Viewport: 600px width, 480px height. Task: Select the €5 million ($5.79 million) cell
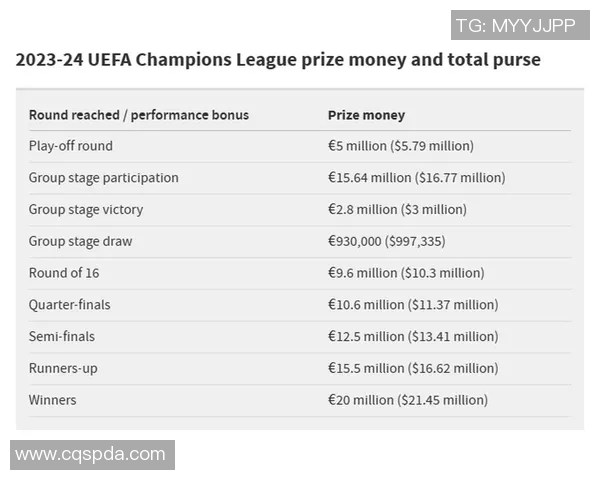click(x=400, y=146)
